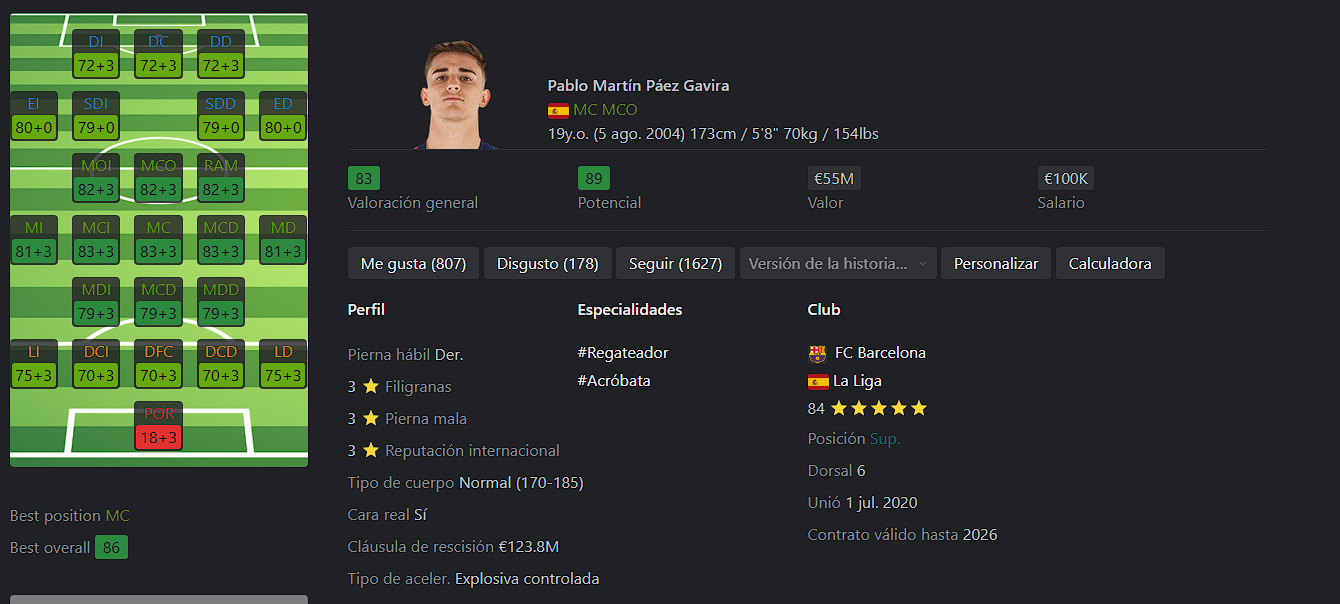Viewport: 1340px width, 604px height.
Task: Follow the #Acróbata specialty link
Action: [x=614, y=381]
